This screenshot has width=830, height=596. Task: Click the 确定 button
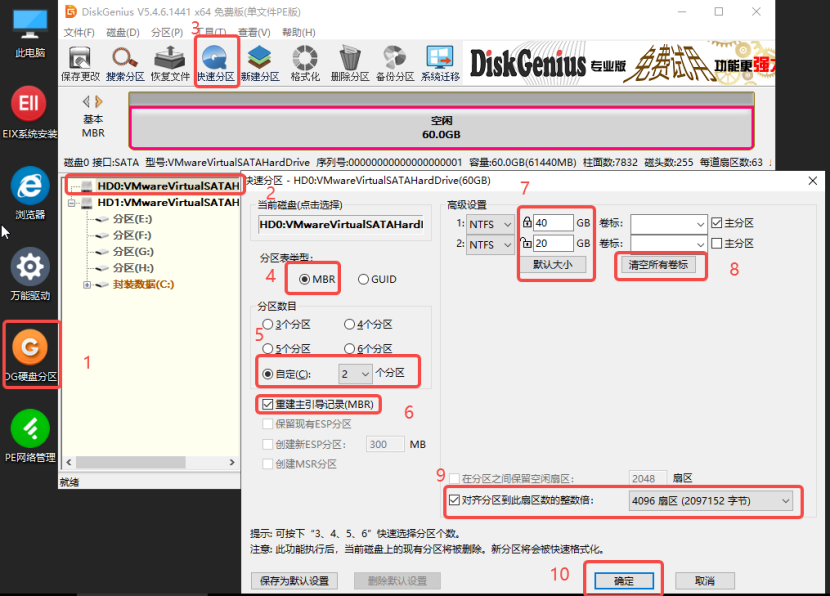[x=624, y=581]
